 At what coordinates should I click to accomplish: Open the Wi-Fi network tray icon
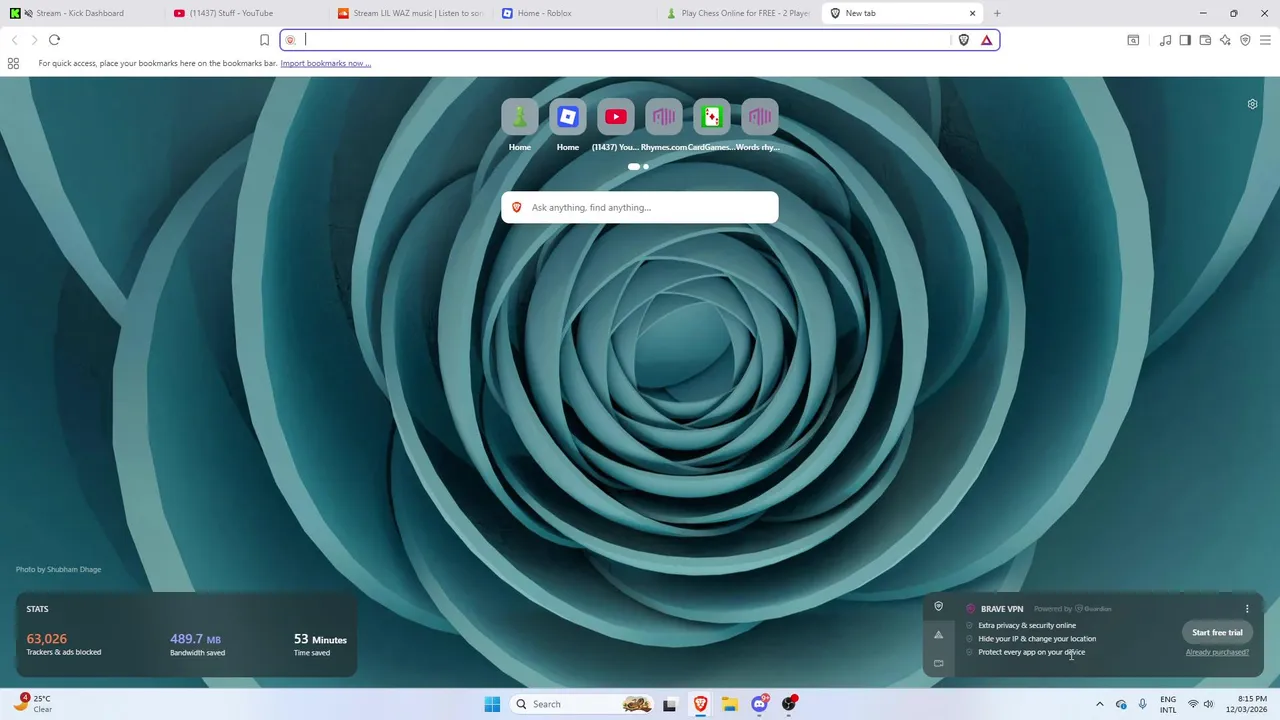(x=1192, y=704)
